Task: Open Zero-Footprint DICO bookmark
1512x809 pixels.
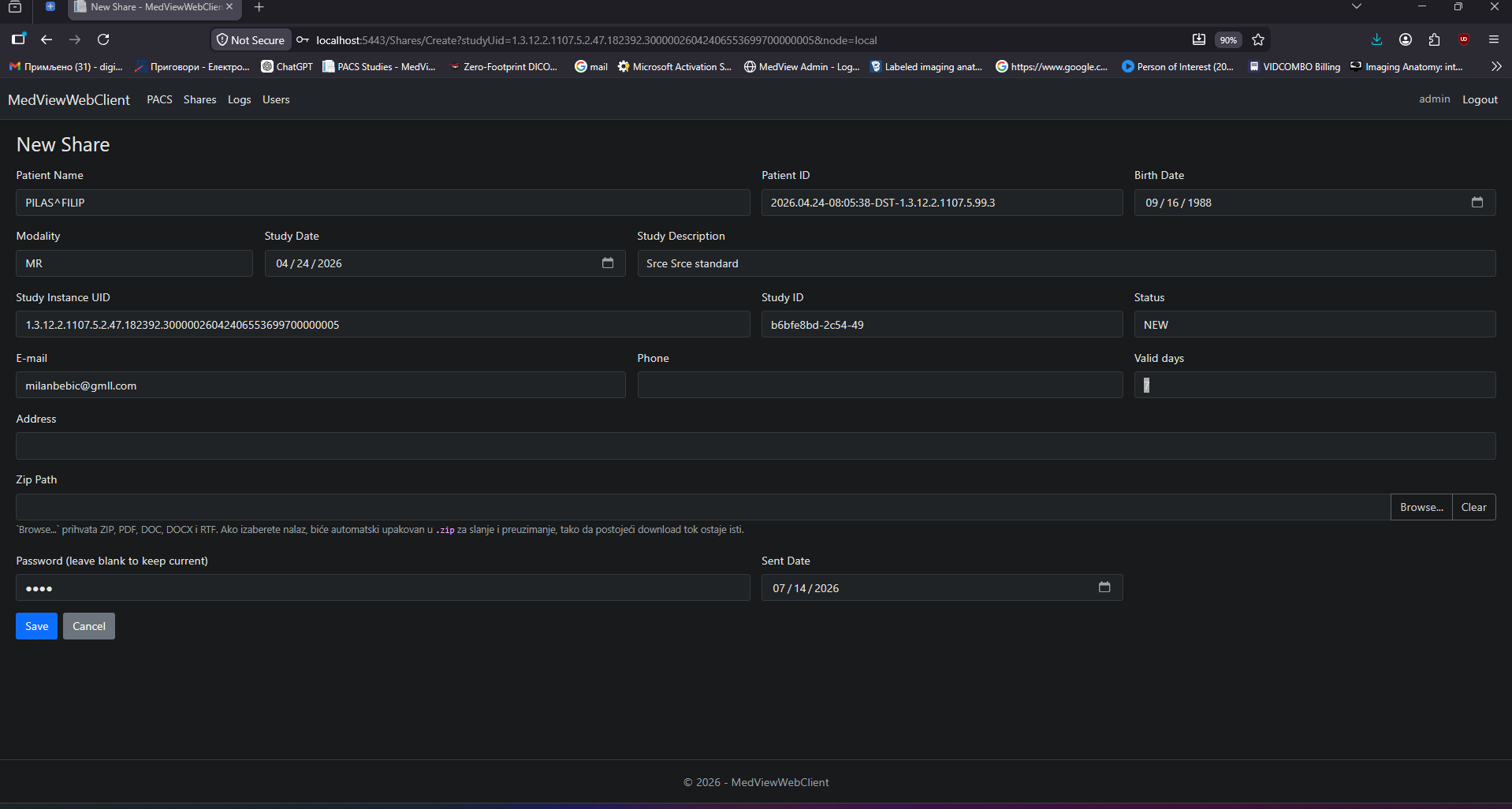Action: [x=503, y=67]
